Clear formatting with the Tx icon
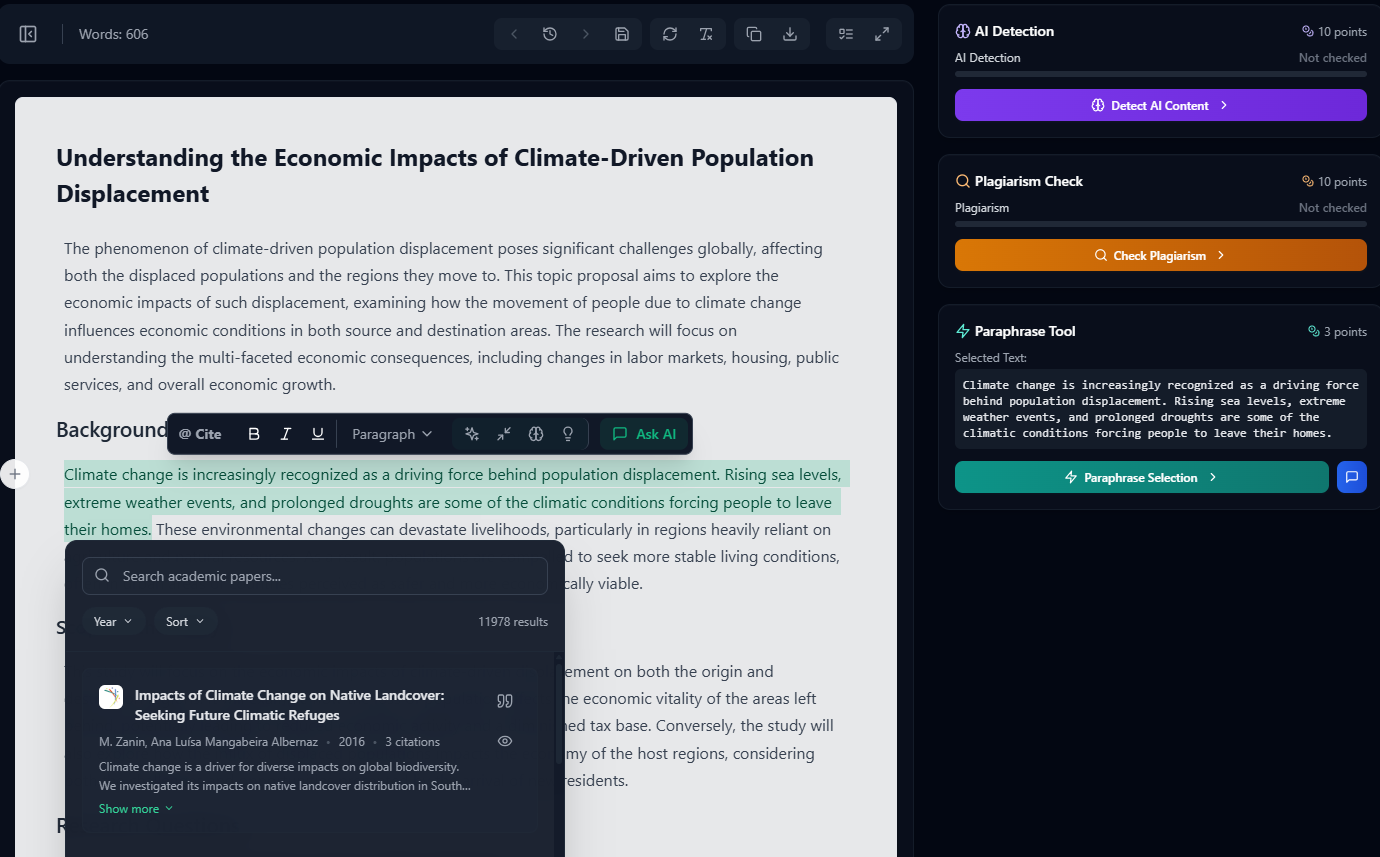 pyautogui.click(x=706, y=33)
